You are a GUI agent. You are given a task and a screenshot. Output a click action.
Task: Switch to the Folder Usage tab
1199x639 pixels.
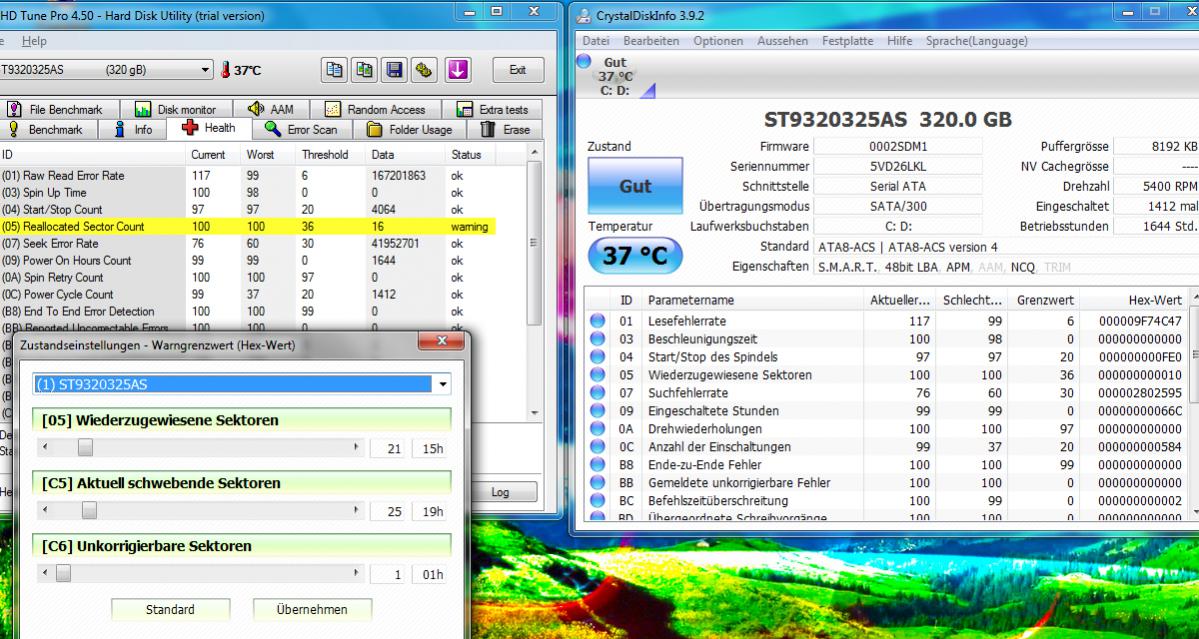point(410,129)
